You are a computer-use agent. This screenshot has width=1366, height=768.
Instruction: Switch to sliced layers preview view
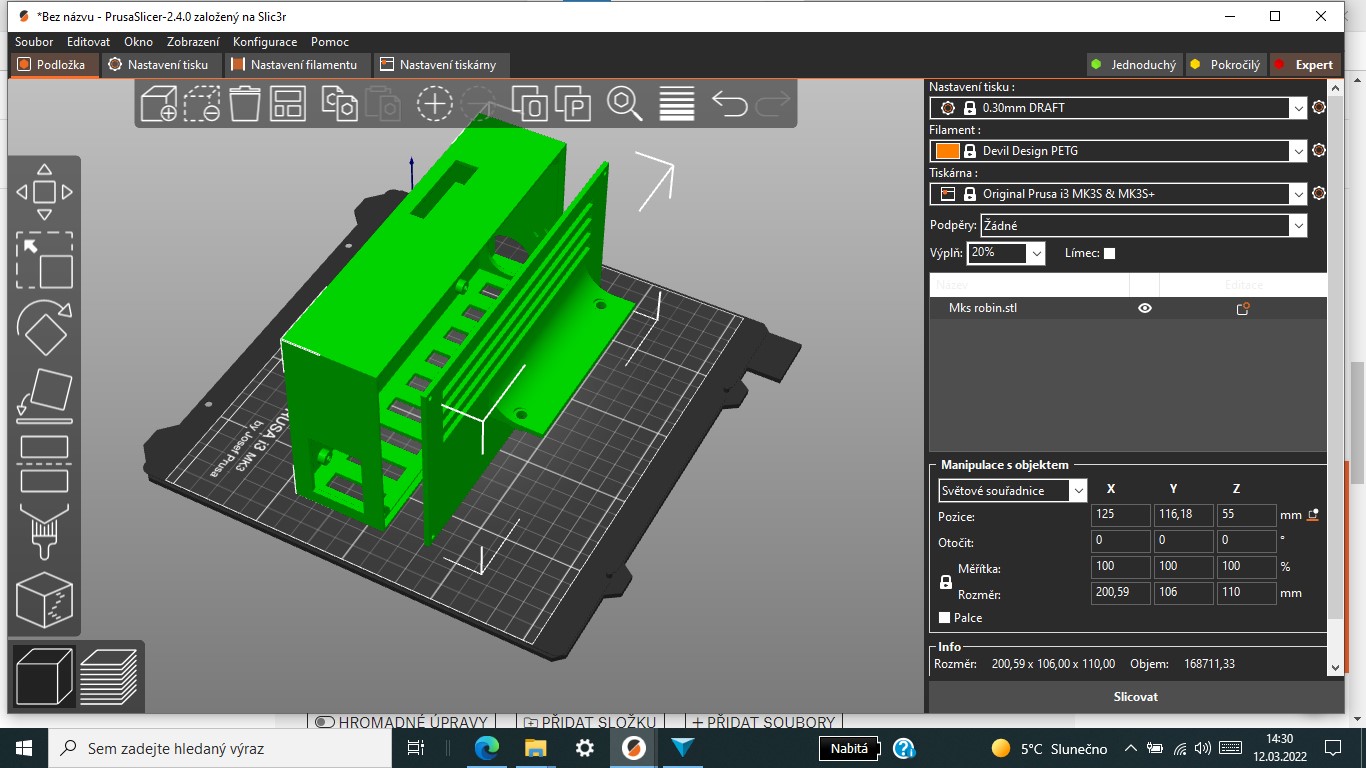click(x=108, y=676)
